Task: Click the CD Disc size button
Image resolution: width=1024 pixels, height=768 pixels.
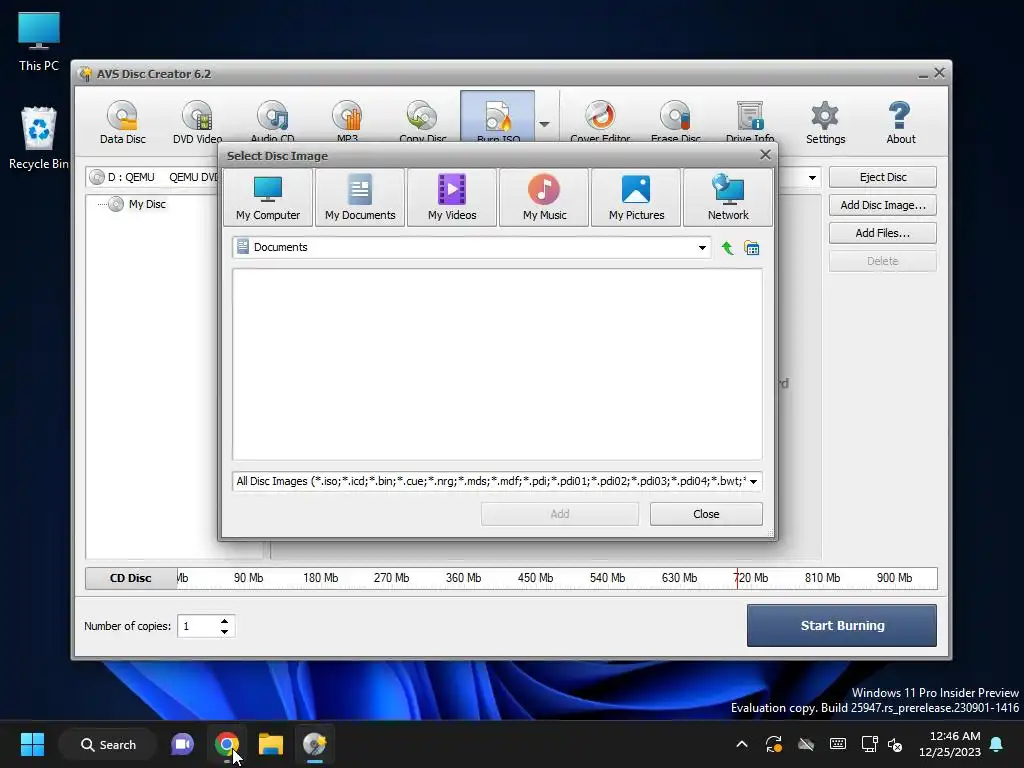Action: coord(131,578)
